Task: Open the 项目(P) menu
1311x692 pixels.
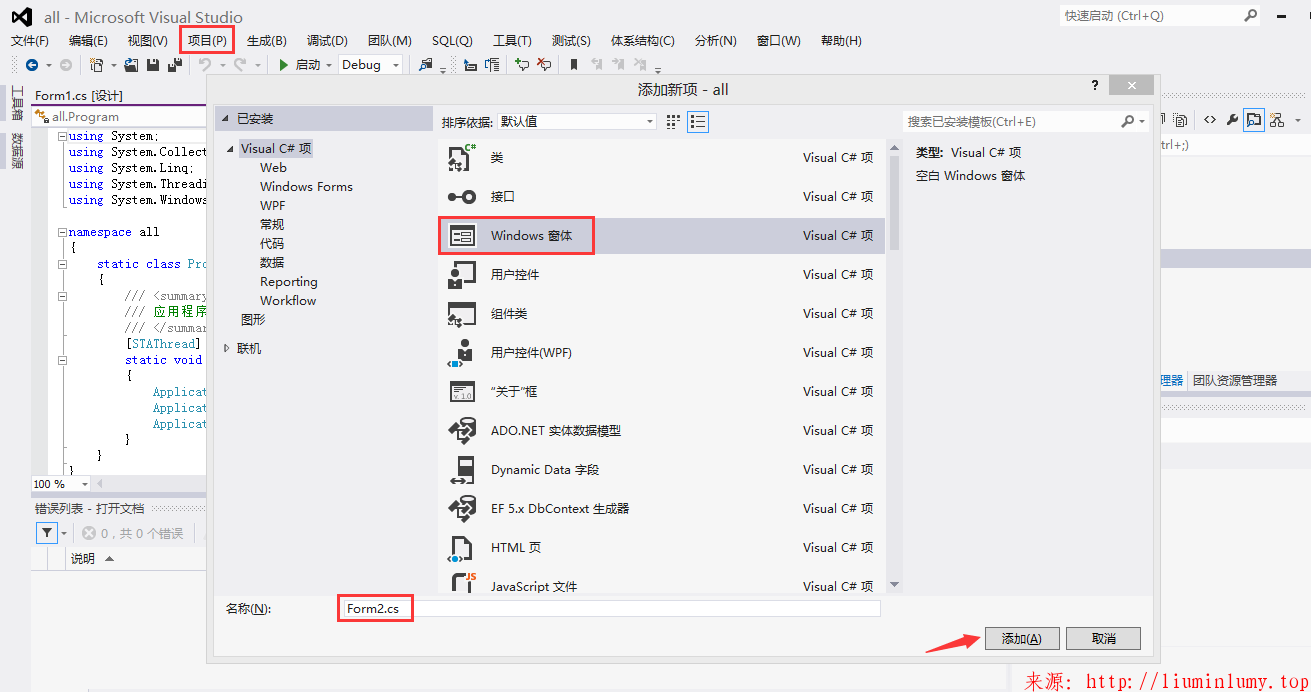Action: tap(207, 41)
